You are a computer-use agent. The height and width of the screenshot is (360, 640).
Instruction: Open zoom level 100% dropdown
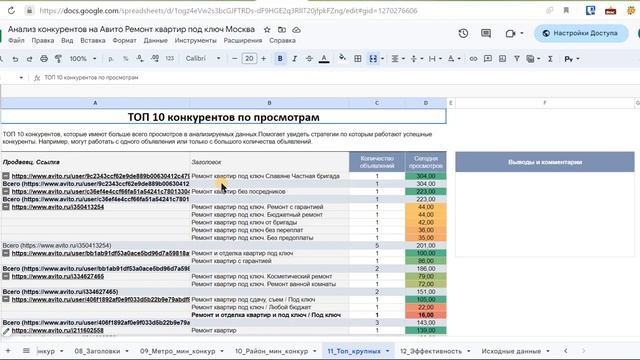(x=83, y=59)
